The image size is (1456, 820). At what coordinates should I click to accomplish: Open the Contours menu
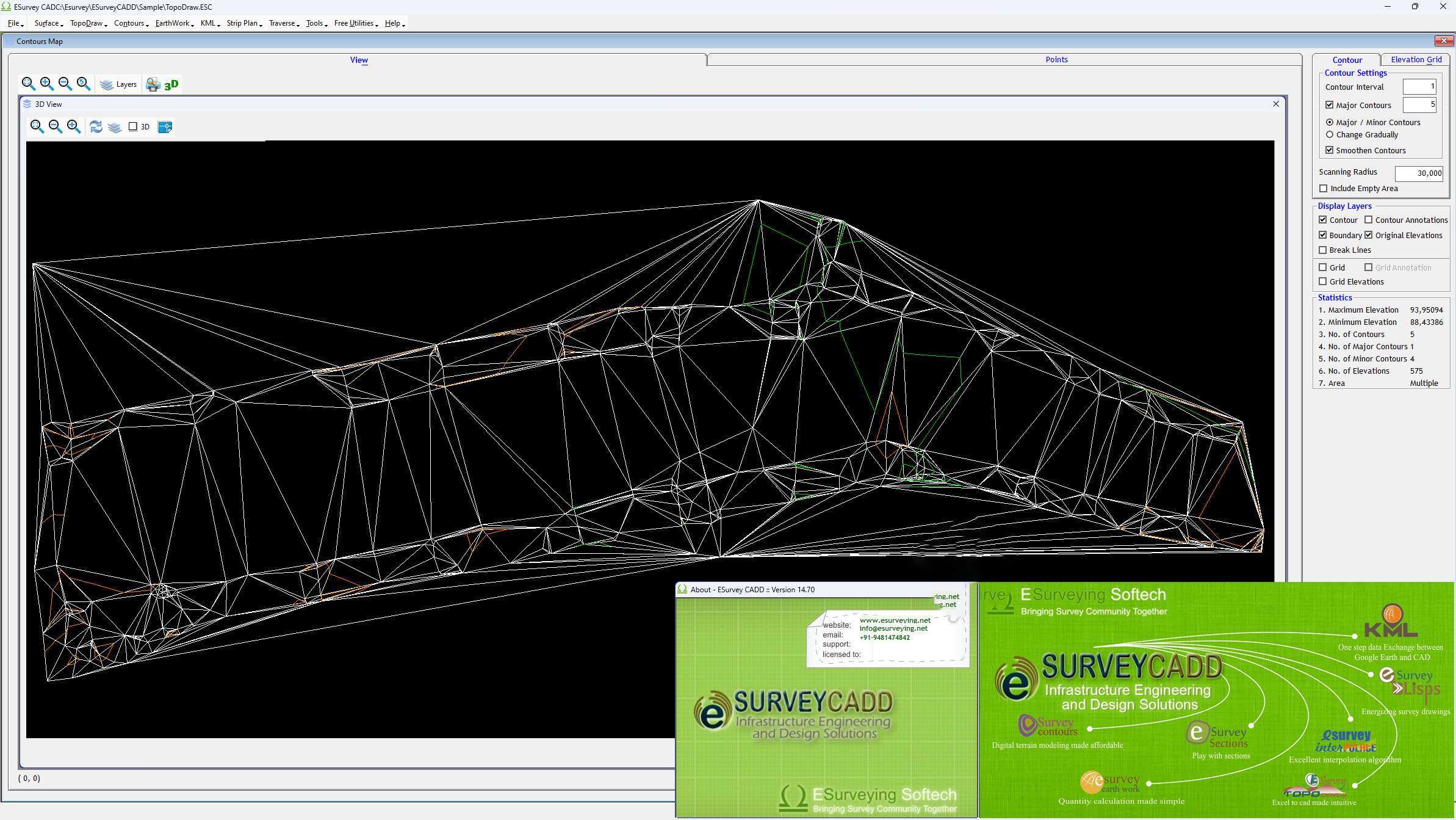click(129, 23)
